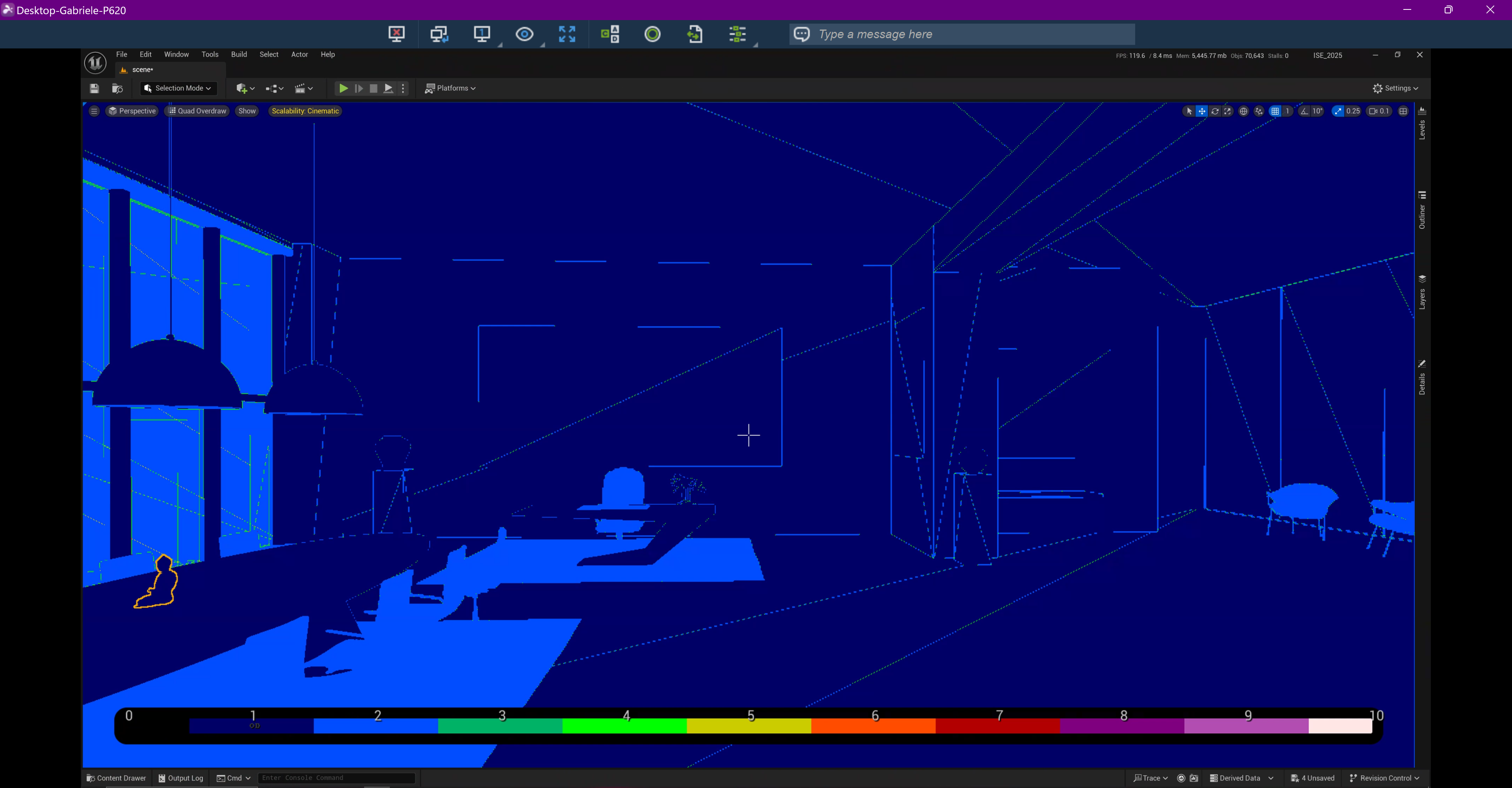Image resolution: width=1512 pixels, height=788 pixels.
Task: Open the viewport hamburger options menu
Action: click(x=94, y=111)
